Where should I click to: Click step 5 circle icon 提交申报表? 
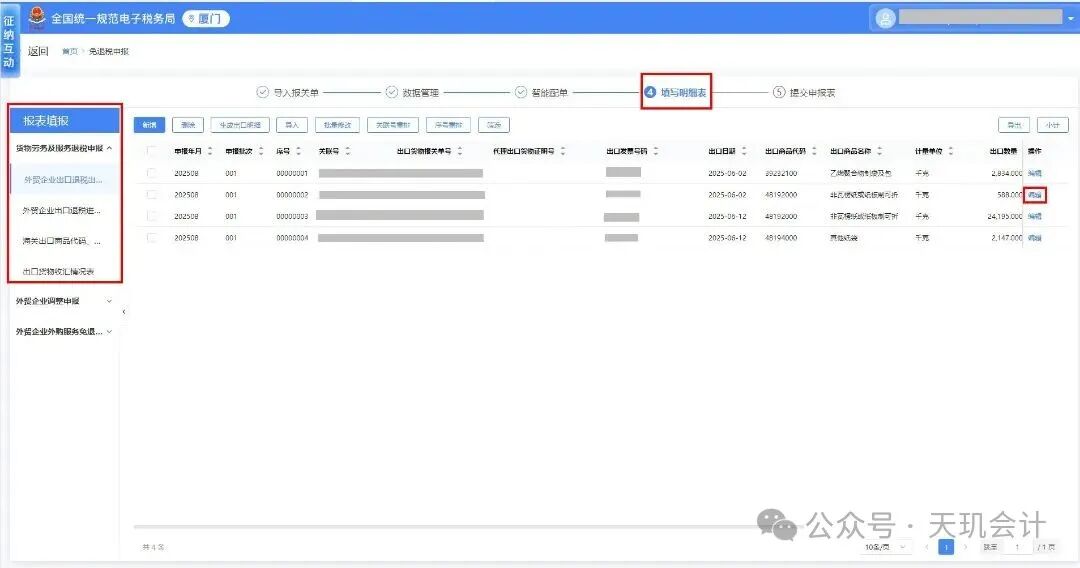coord(779,92)
